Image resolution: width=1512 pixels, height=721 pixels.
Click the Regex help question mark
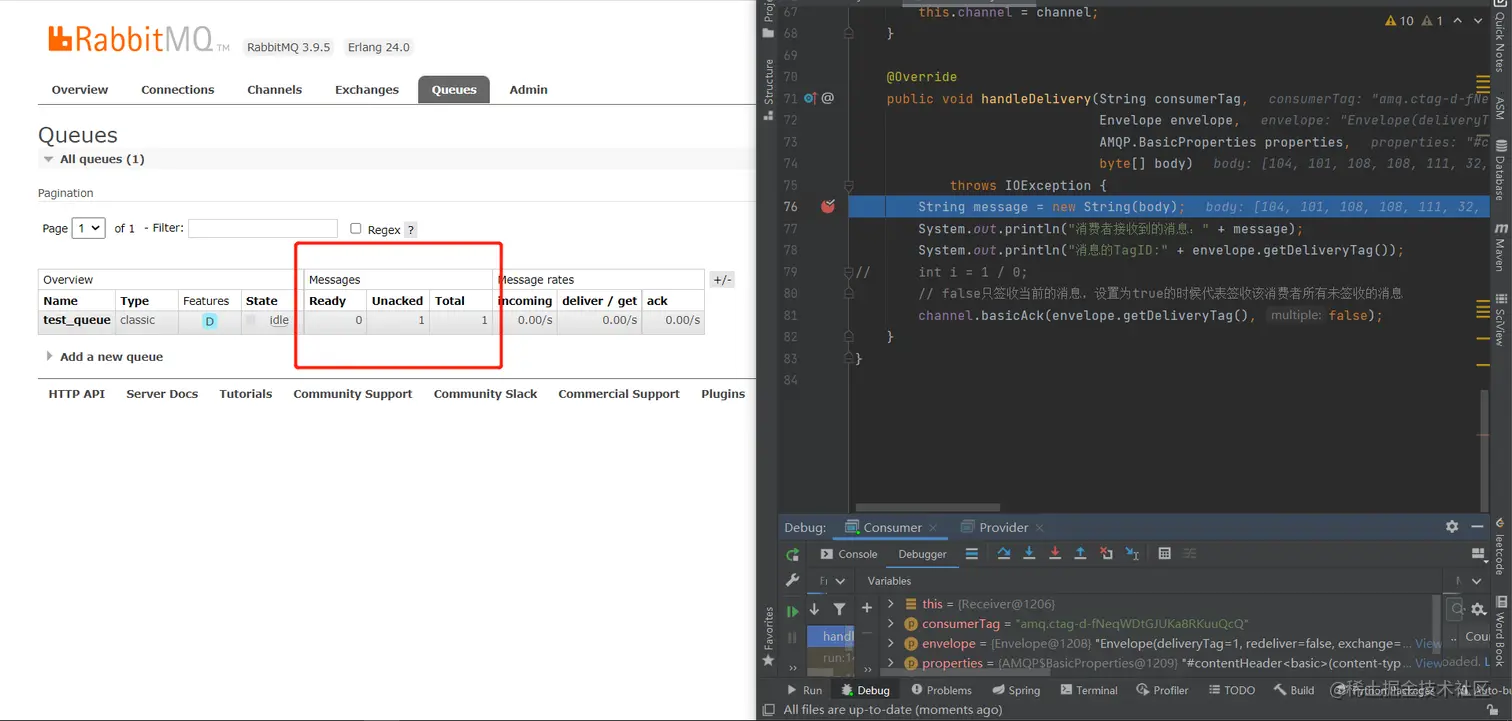pyautogui.click(x=411, y=230)
